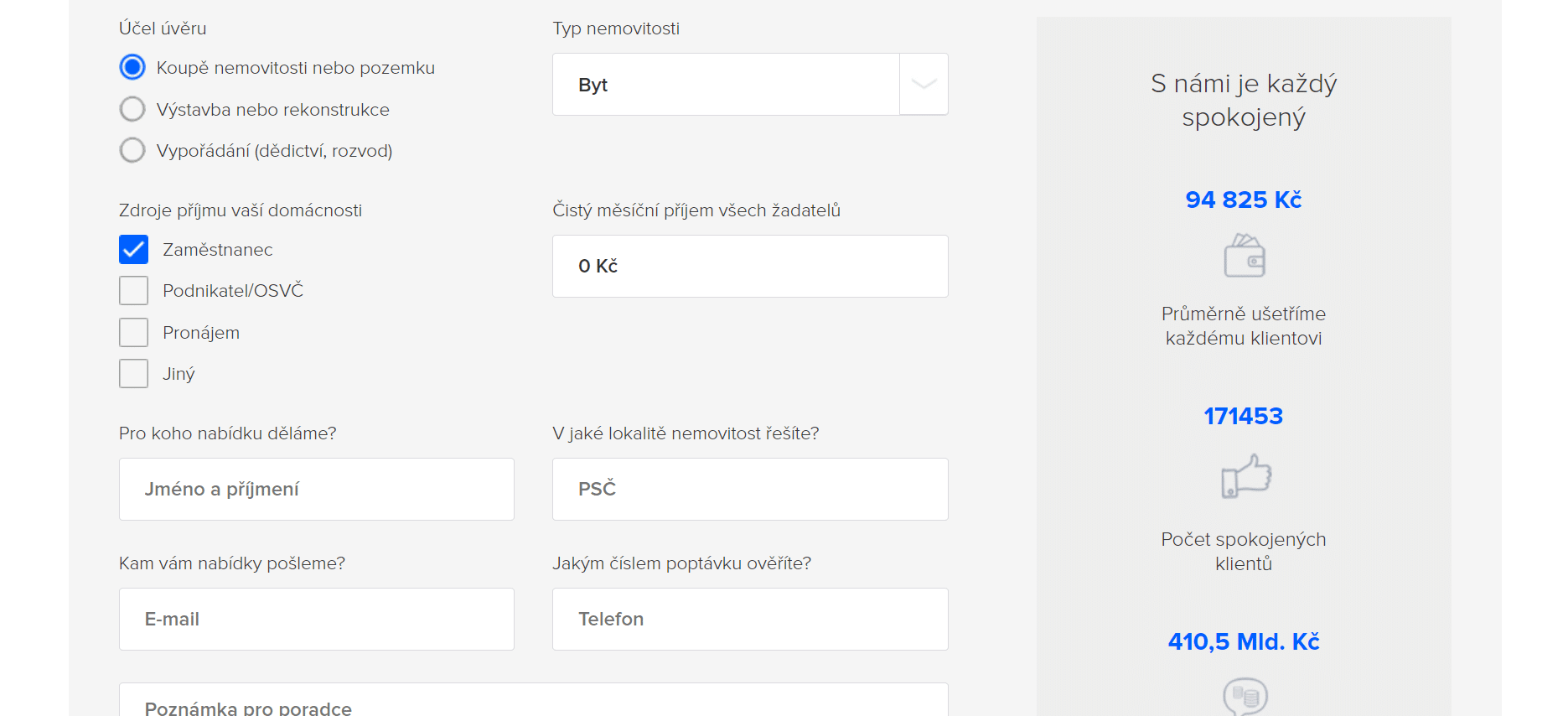The image size is (1568, 716).
Task: Click the 'Jméno a příjmení' input field
Action: pyautogui.click(x=317, y=489)
